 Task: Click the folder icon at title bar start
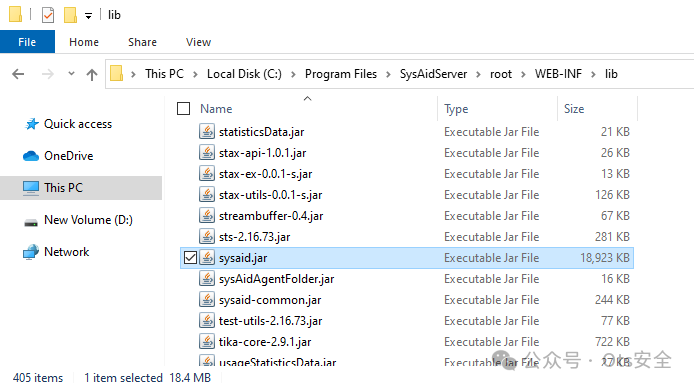click(15, 14)
